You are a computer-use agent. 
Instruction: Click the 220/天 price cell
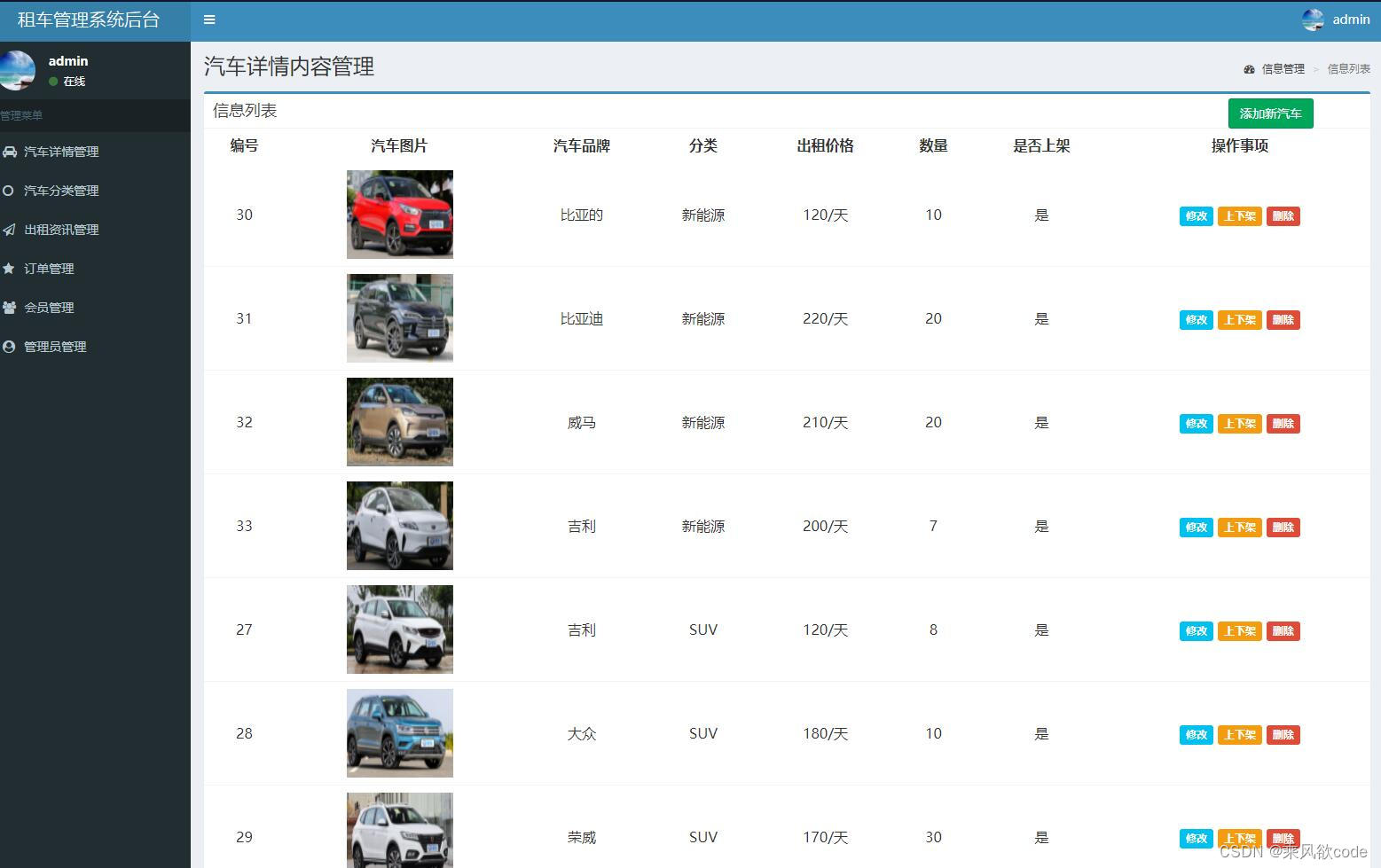pos(826,319)
